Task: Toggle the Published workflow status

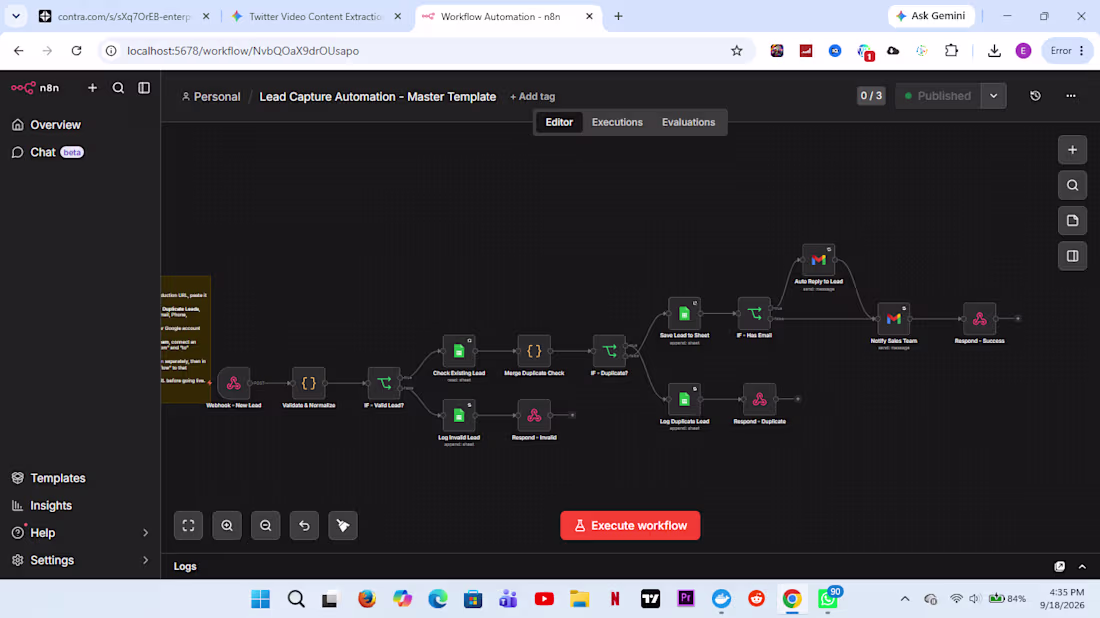Action: coord(938,96)
